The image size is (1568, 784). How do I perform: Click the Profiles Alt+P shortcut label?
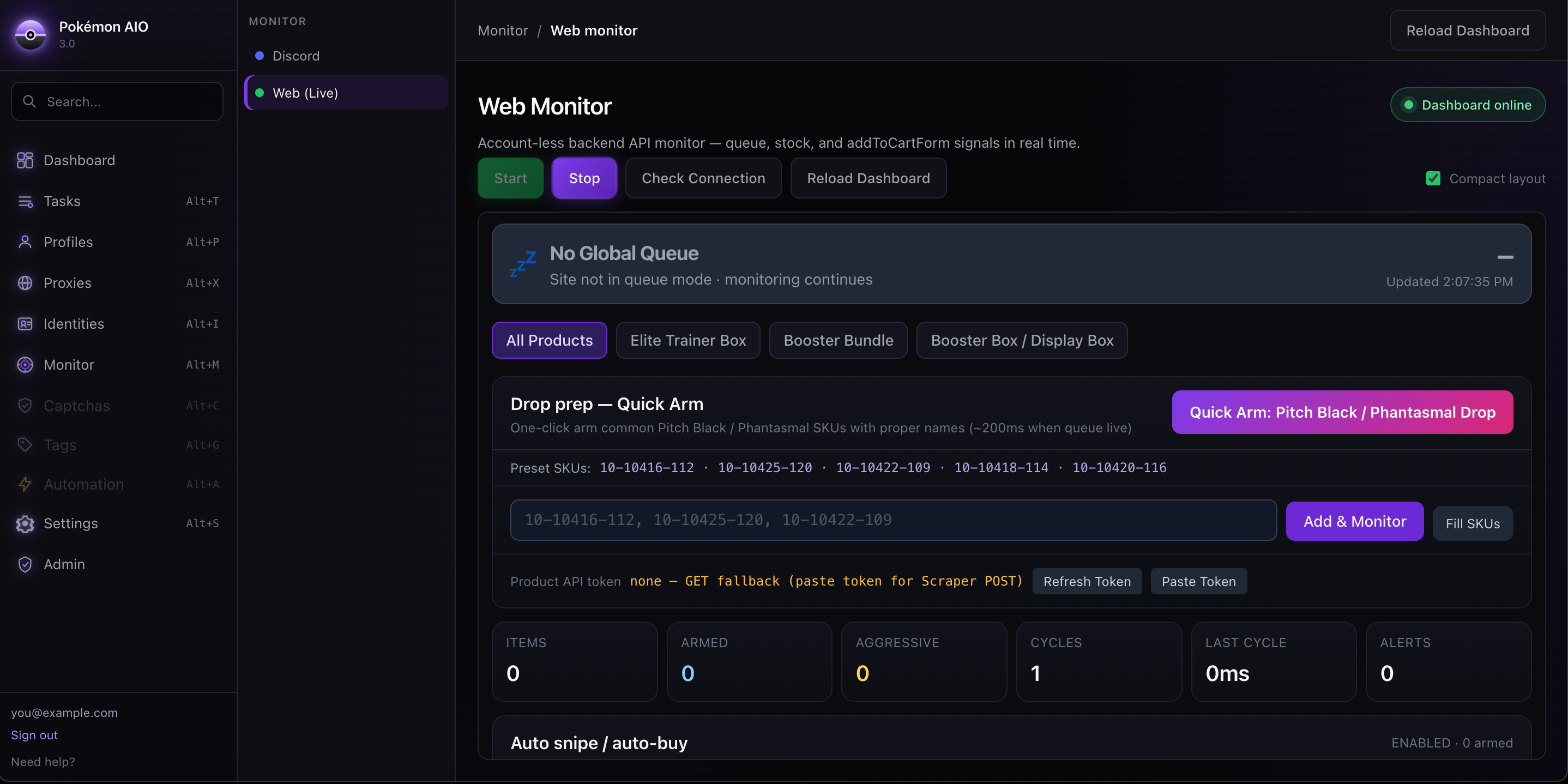tap(202, 242)
